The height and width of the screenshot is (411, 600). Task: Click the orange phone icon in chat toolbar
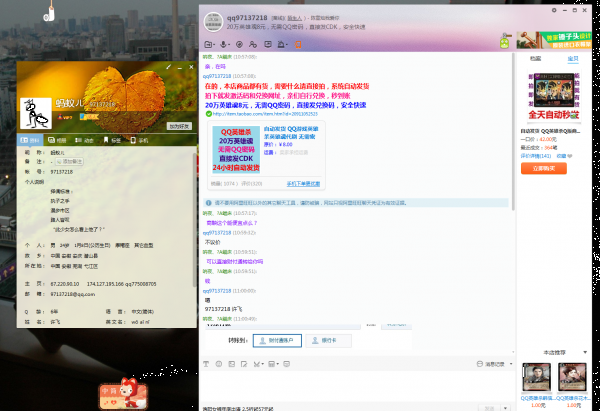click(x=298, y=45)
